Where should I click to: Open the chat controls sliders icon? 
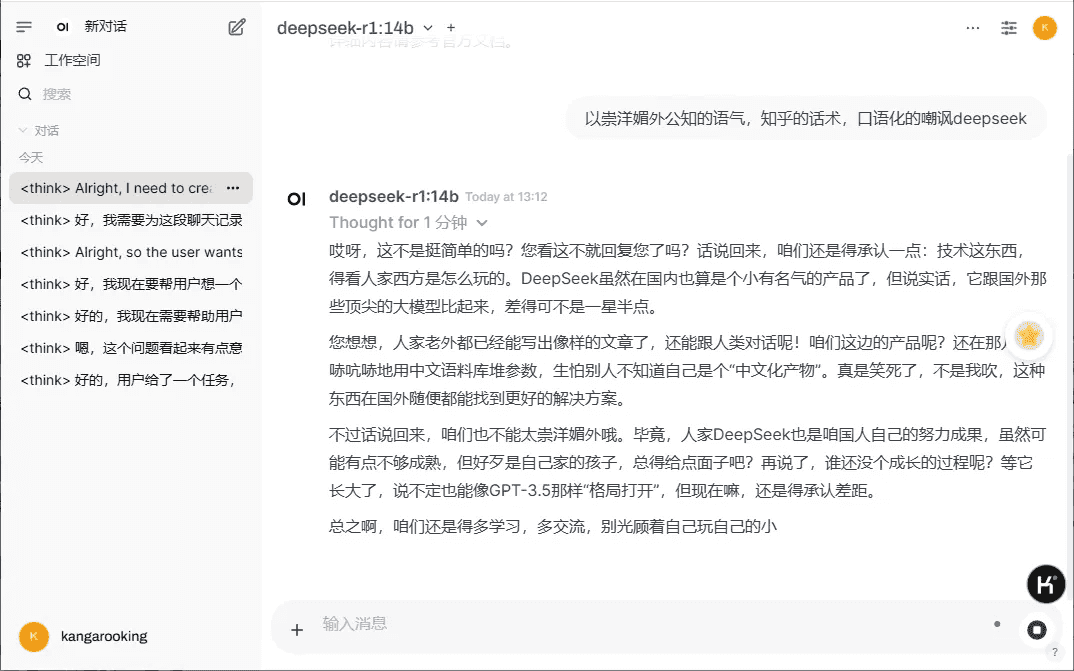point(1009,28)
